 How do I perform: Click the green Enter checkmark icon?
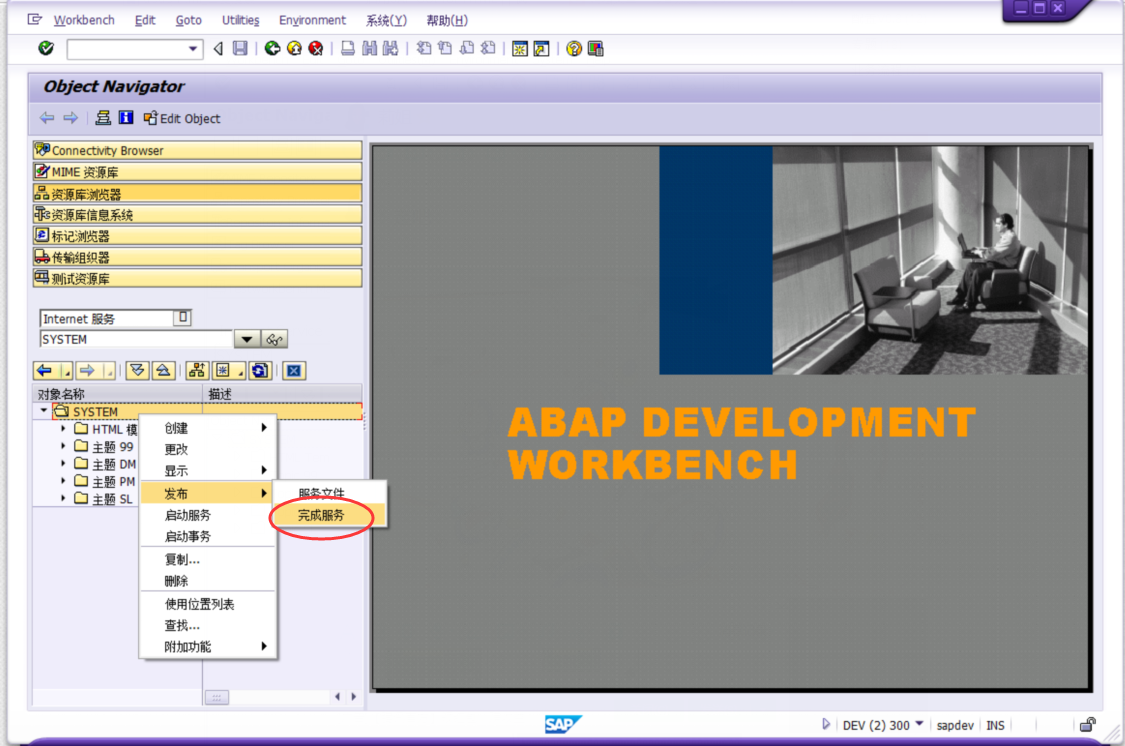44,48
